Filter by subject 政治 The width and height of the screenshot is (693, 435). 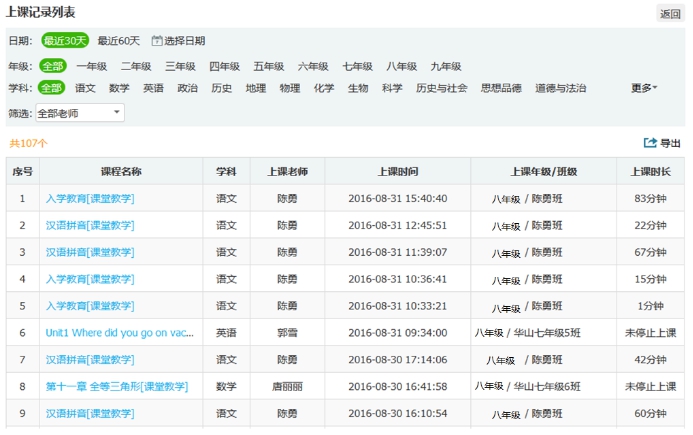[187, 88]
